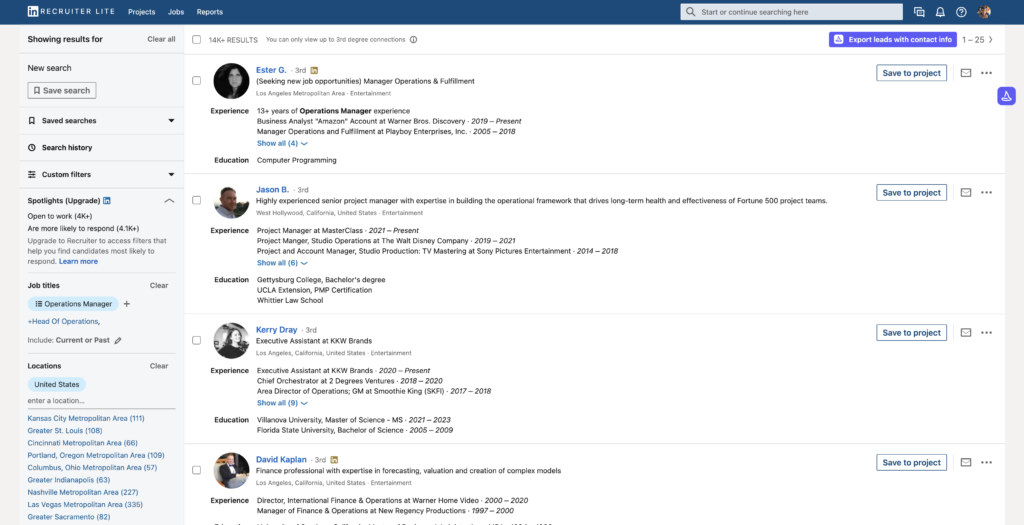Open Ester G. profile photo

tap(231, 81)
